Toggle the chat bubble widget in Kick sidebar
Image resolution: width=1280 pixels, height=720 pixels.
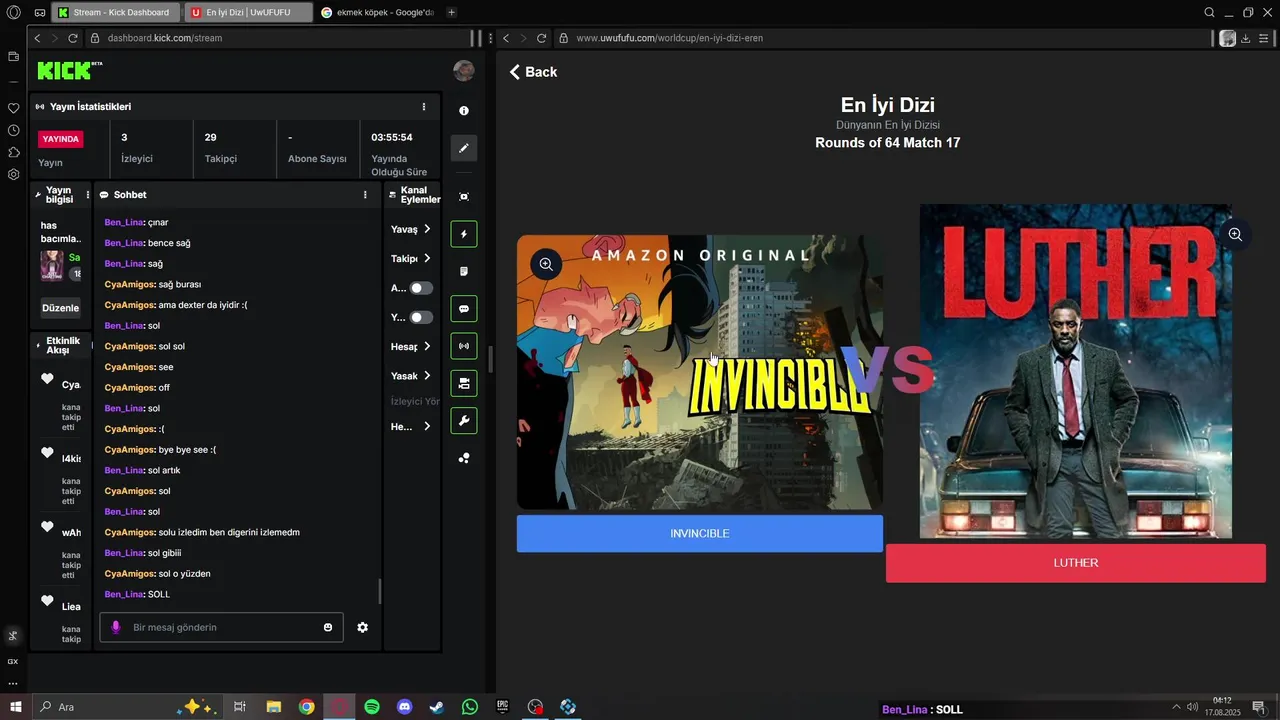(x=464, y=309)
